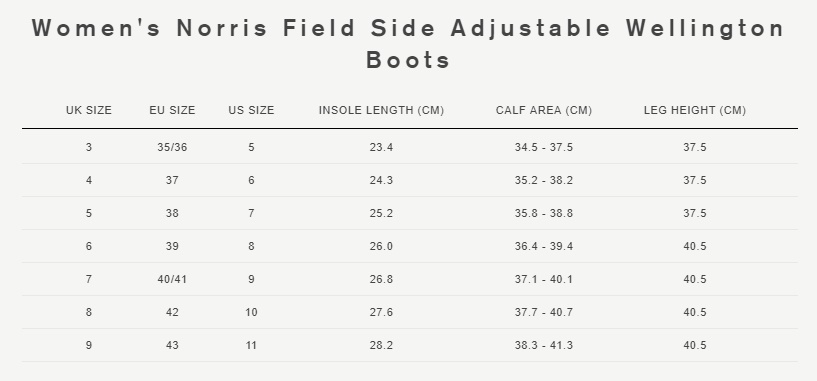Click calf area 35.8 - 38.8 cell

544,214
